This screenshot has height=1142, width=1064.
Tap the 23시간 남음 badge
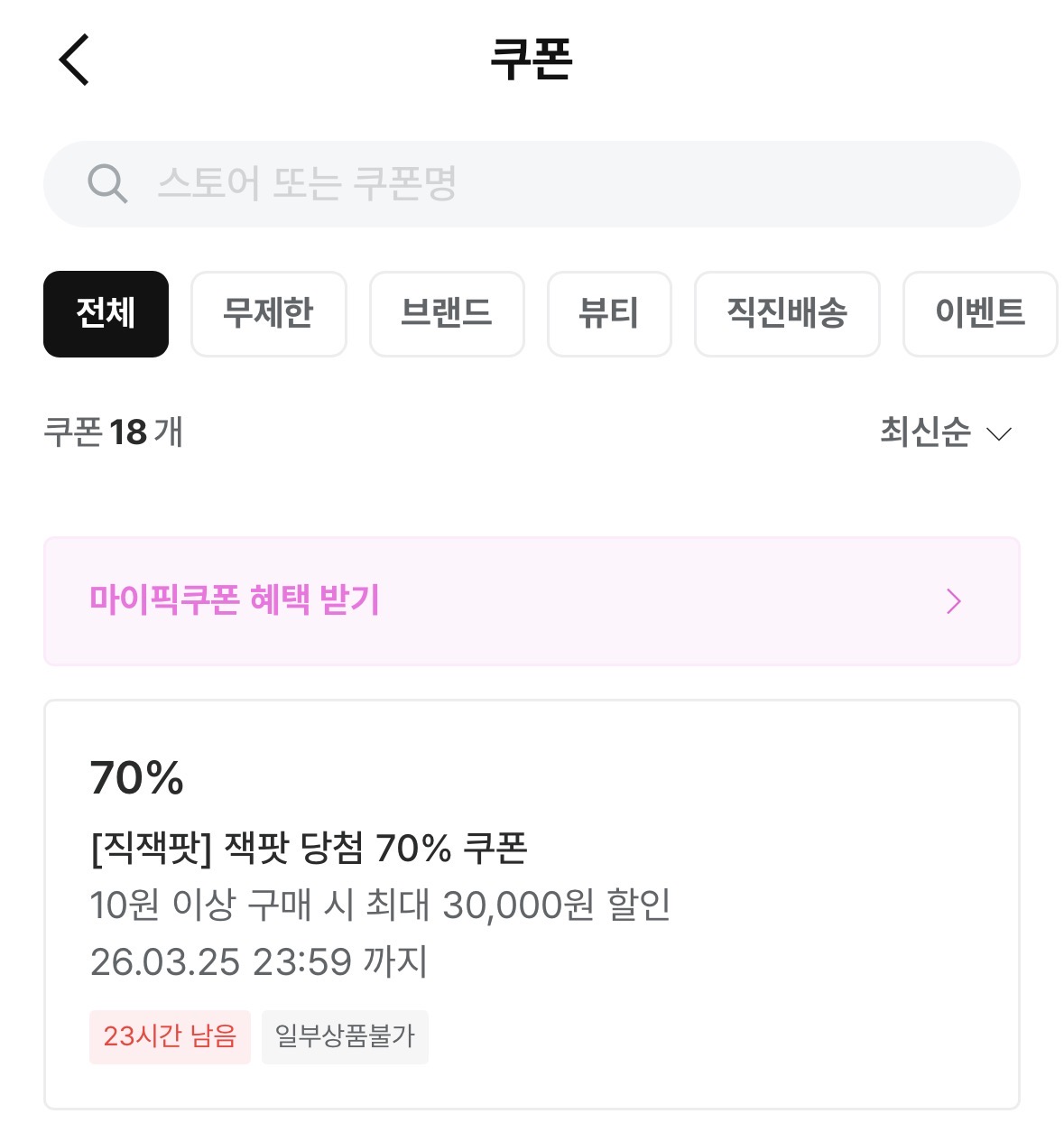170,1036
